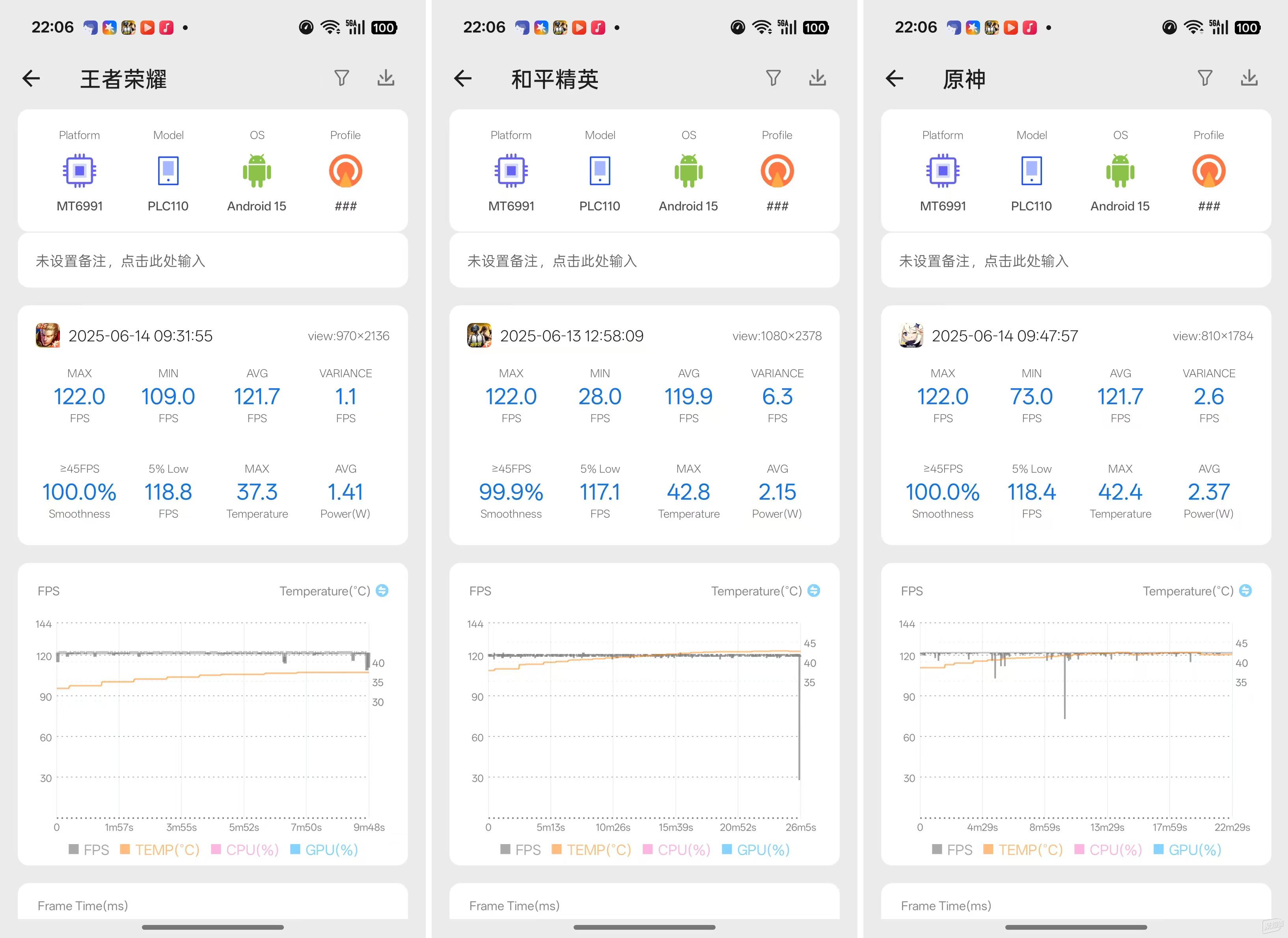Viewport: 1288px width, 938px height.
Task: Toggle GPU(%) legend in 王者荣耀 chart
Action: (324, 849)
